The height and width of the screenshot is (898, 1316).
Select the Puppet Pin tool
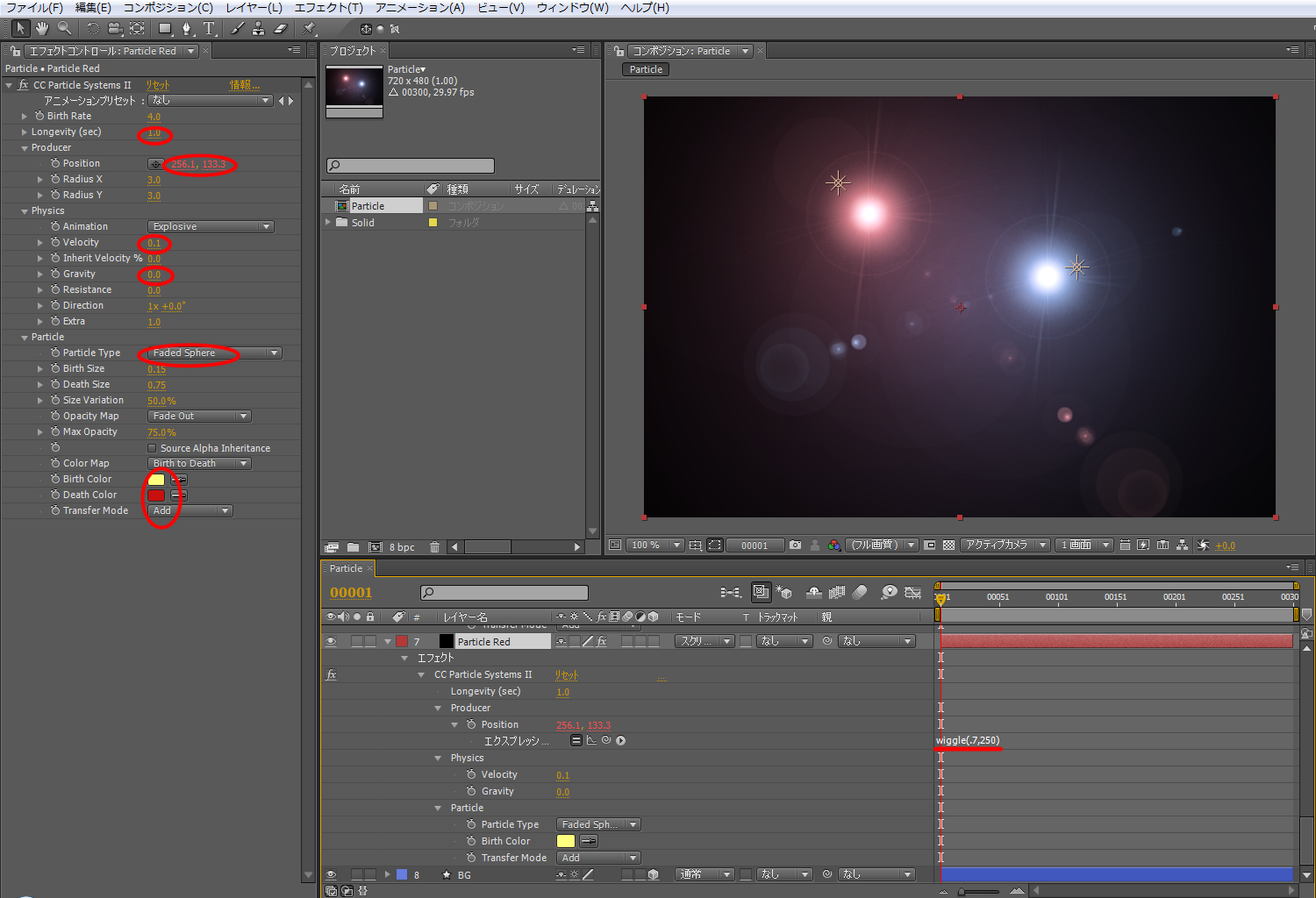coord(310,29)
